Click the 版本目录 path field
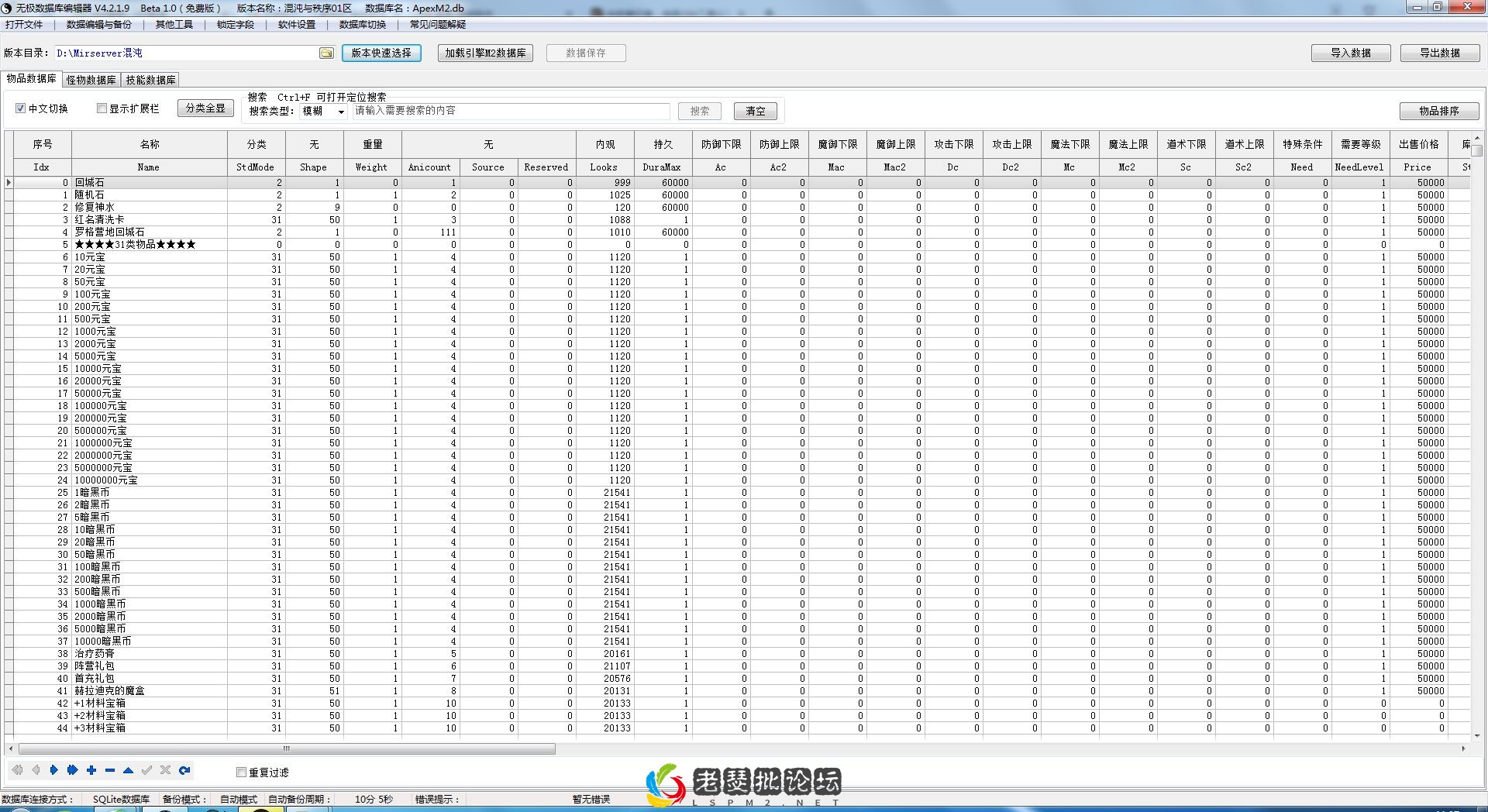The width and height of the screenshot is (1488, 812). [x=186, y=53]
